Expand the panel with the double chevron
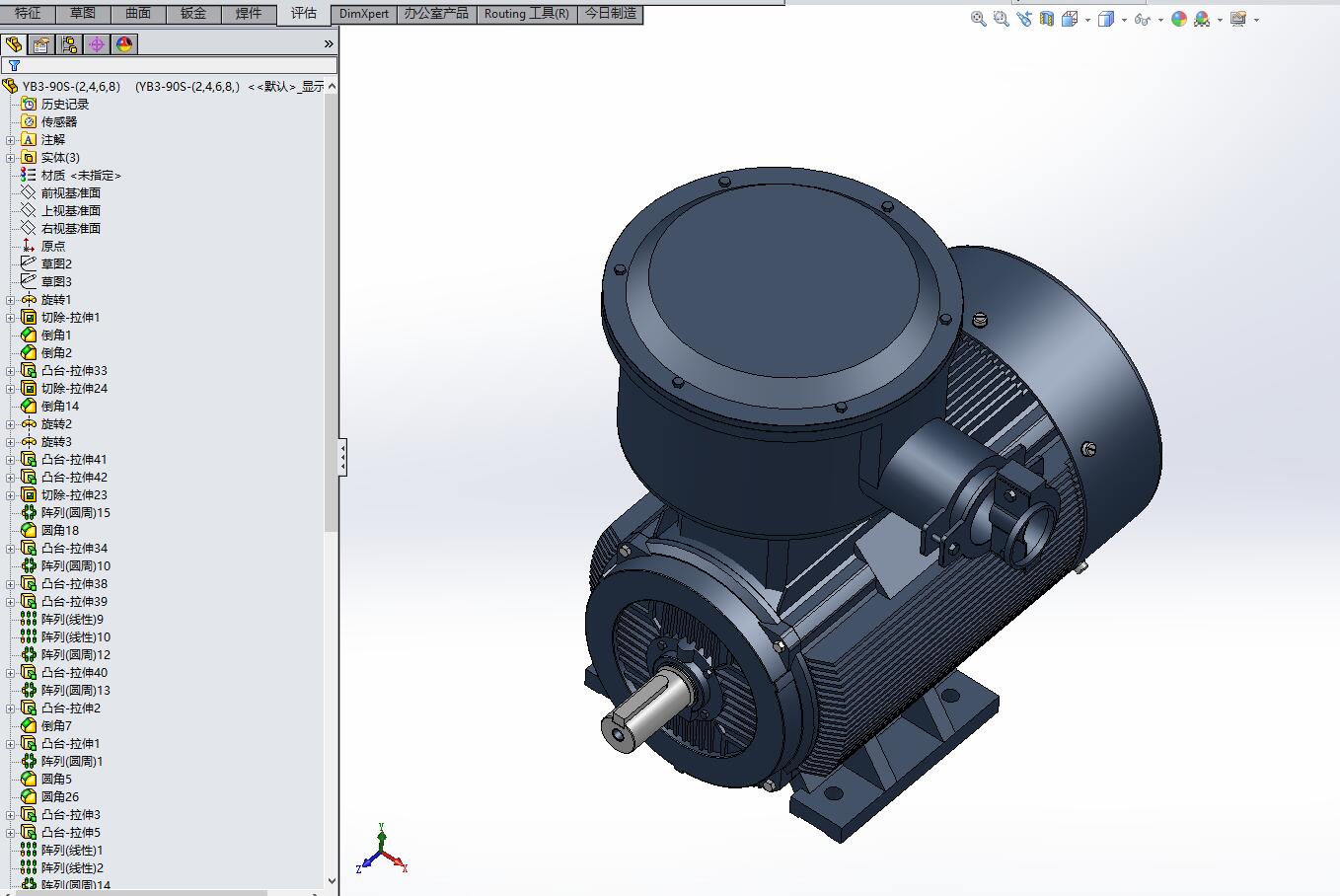 pos(329,44)
